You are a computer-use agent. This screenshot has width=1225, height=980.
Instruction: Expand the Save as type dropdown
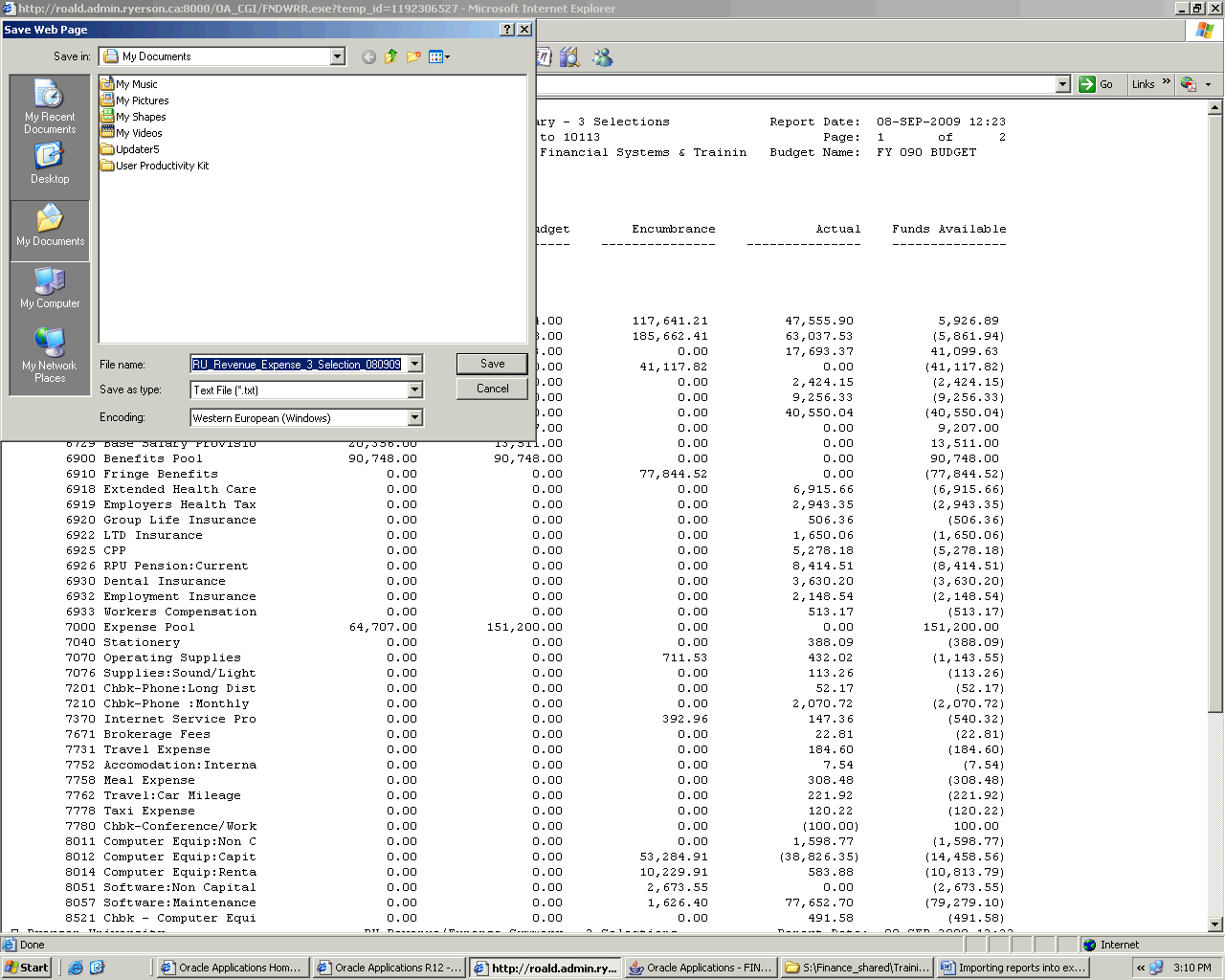click(x=414, y=390)
